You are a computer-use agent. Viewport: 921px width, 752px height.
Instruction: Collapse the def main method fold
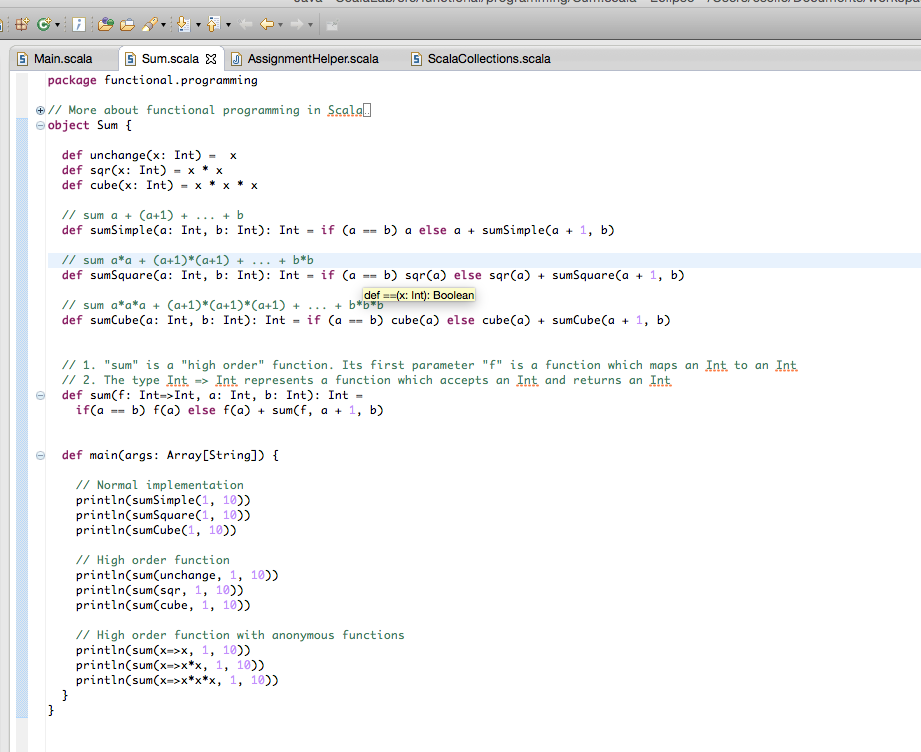tap(40, 455)
